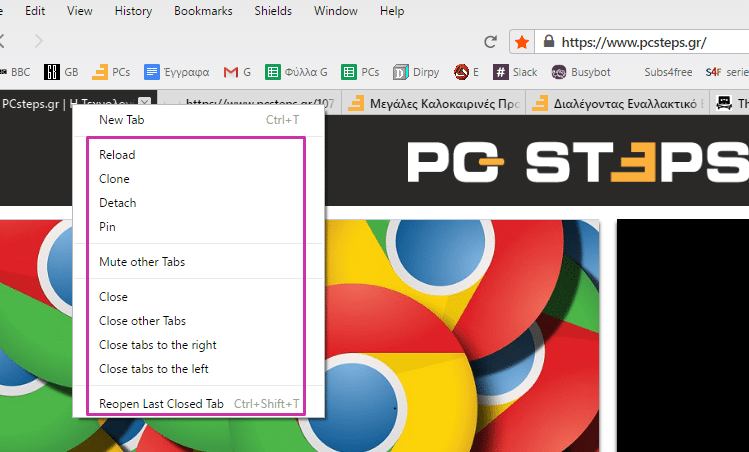Select Close tabs to the left

(x=199, y=368)
